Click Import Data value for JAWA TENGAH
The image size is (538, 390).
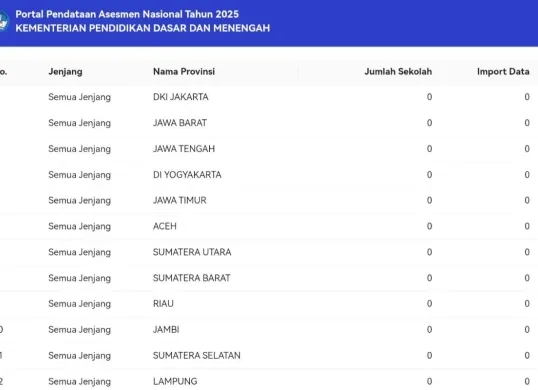[527, 149]
